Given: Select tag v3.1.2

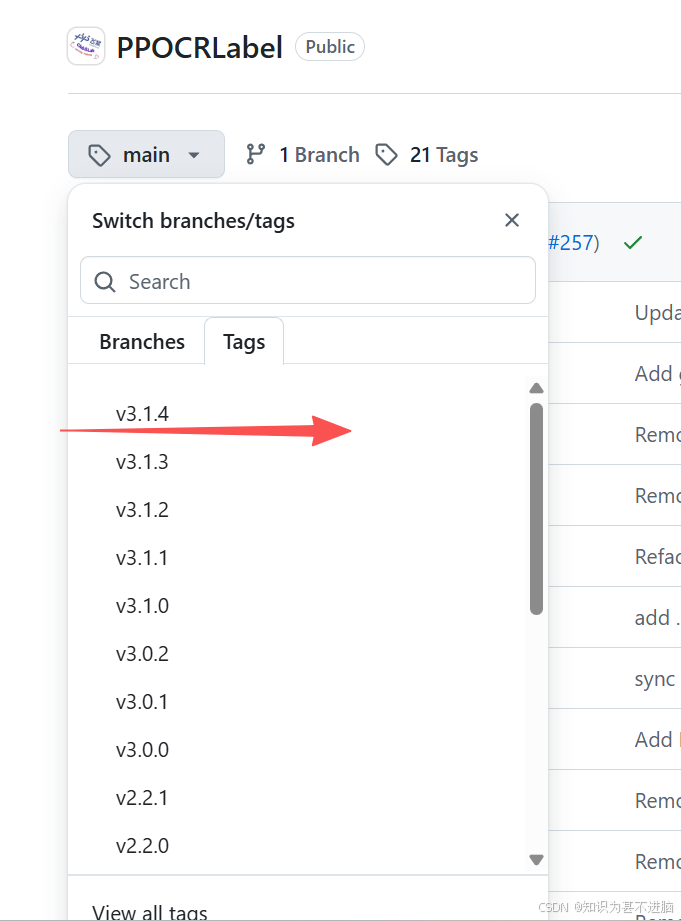Looking at the screenshot, I should 142,510.
